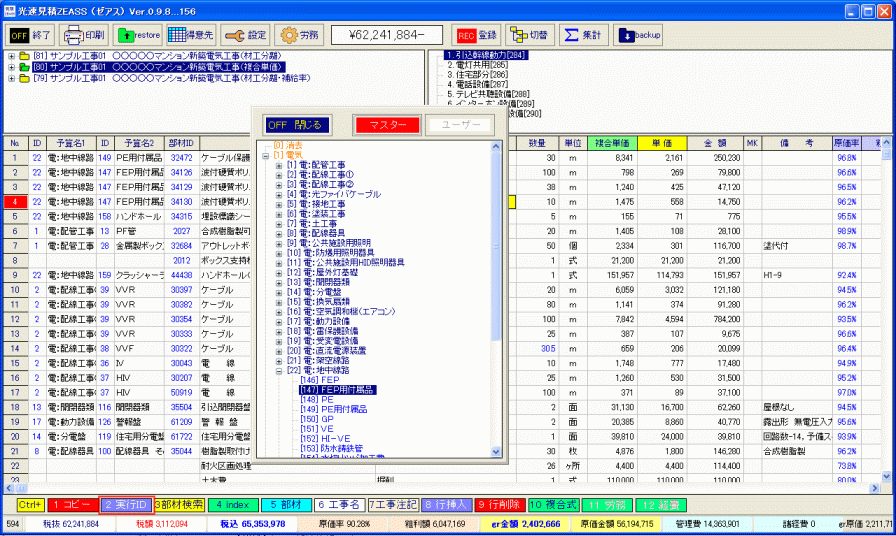Click the 6 工事名 button
896x536 pixels.
(339, 505)
